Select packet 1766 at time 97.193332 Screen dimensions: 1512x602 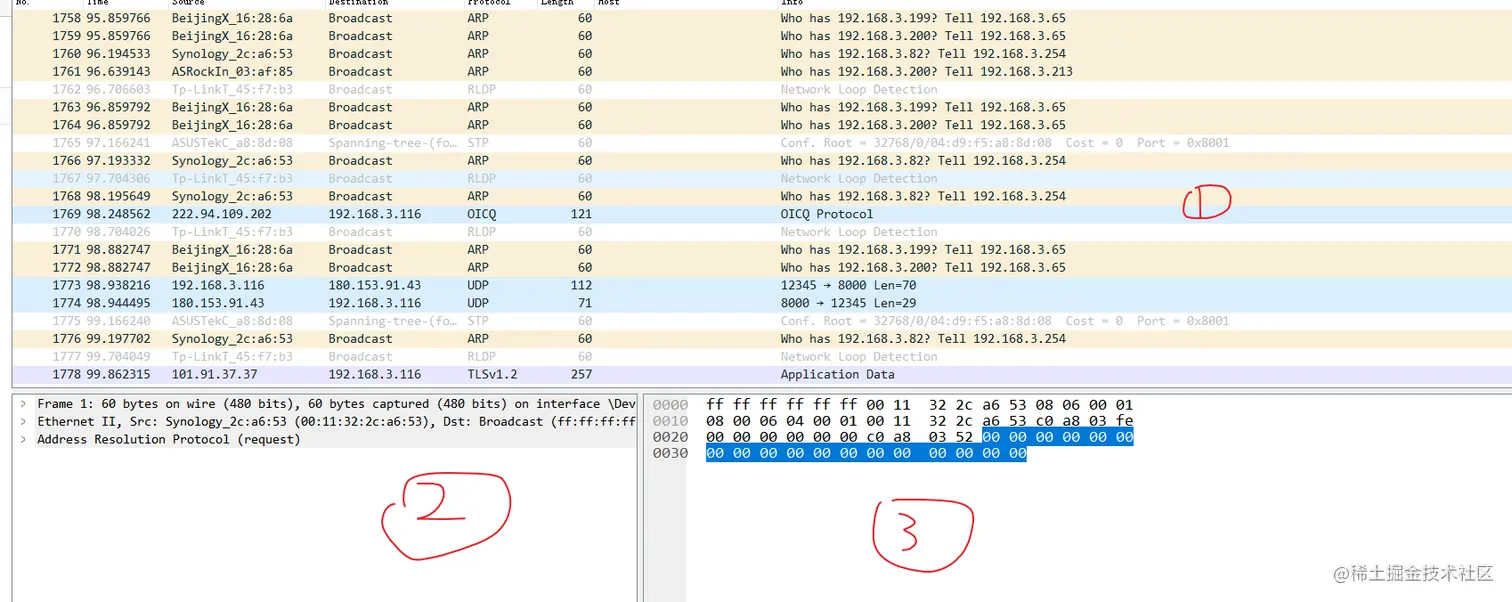tap(761, 161)
